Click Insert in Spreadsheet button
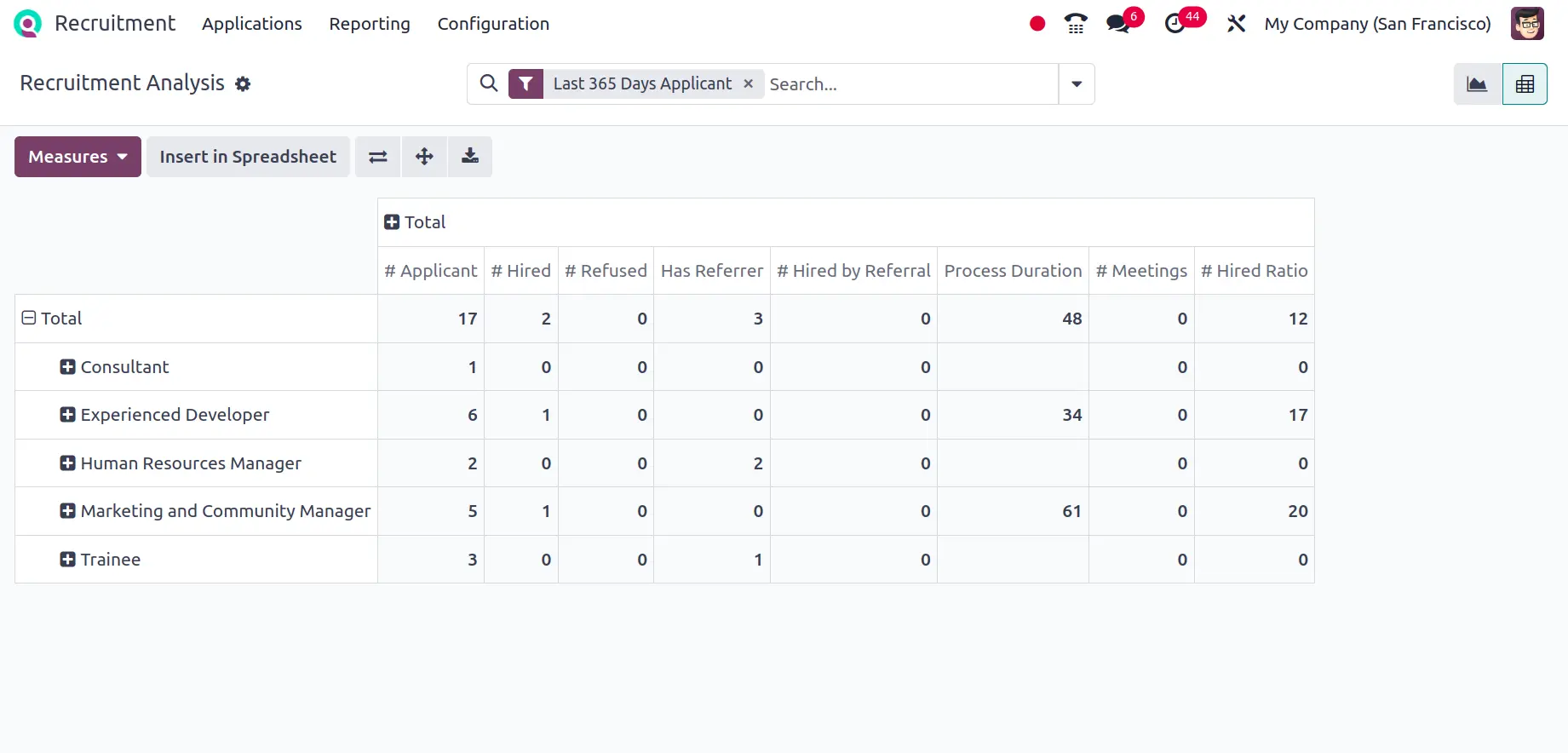 (x=248, y=157)
